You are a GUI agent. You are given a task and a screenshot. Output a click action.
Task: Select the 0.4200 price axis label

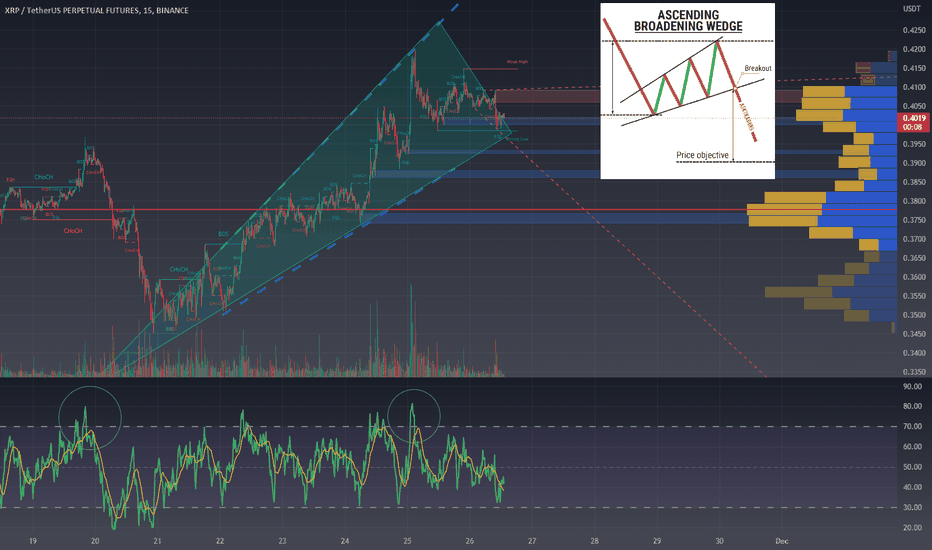point(914,49)
